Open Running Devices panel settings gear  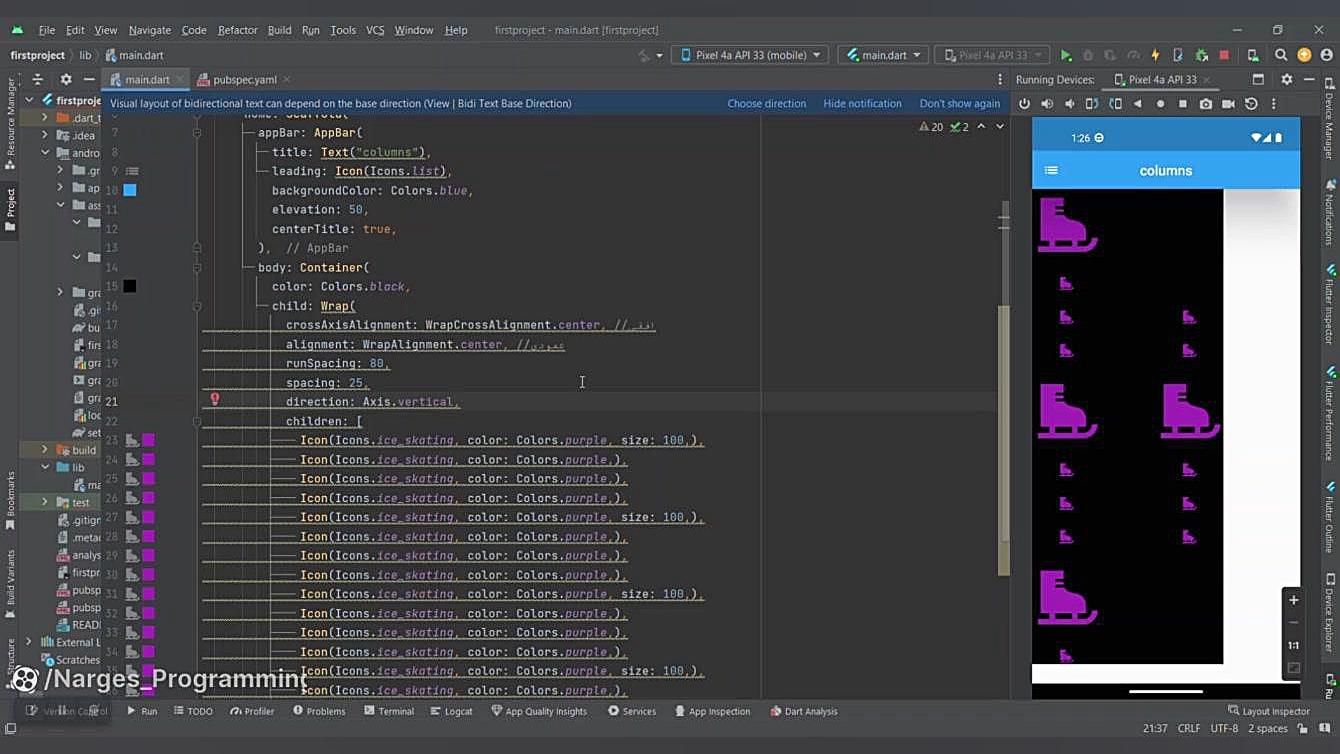tap(1287, 79)
